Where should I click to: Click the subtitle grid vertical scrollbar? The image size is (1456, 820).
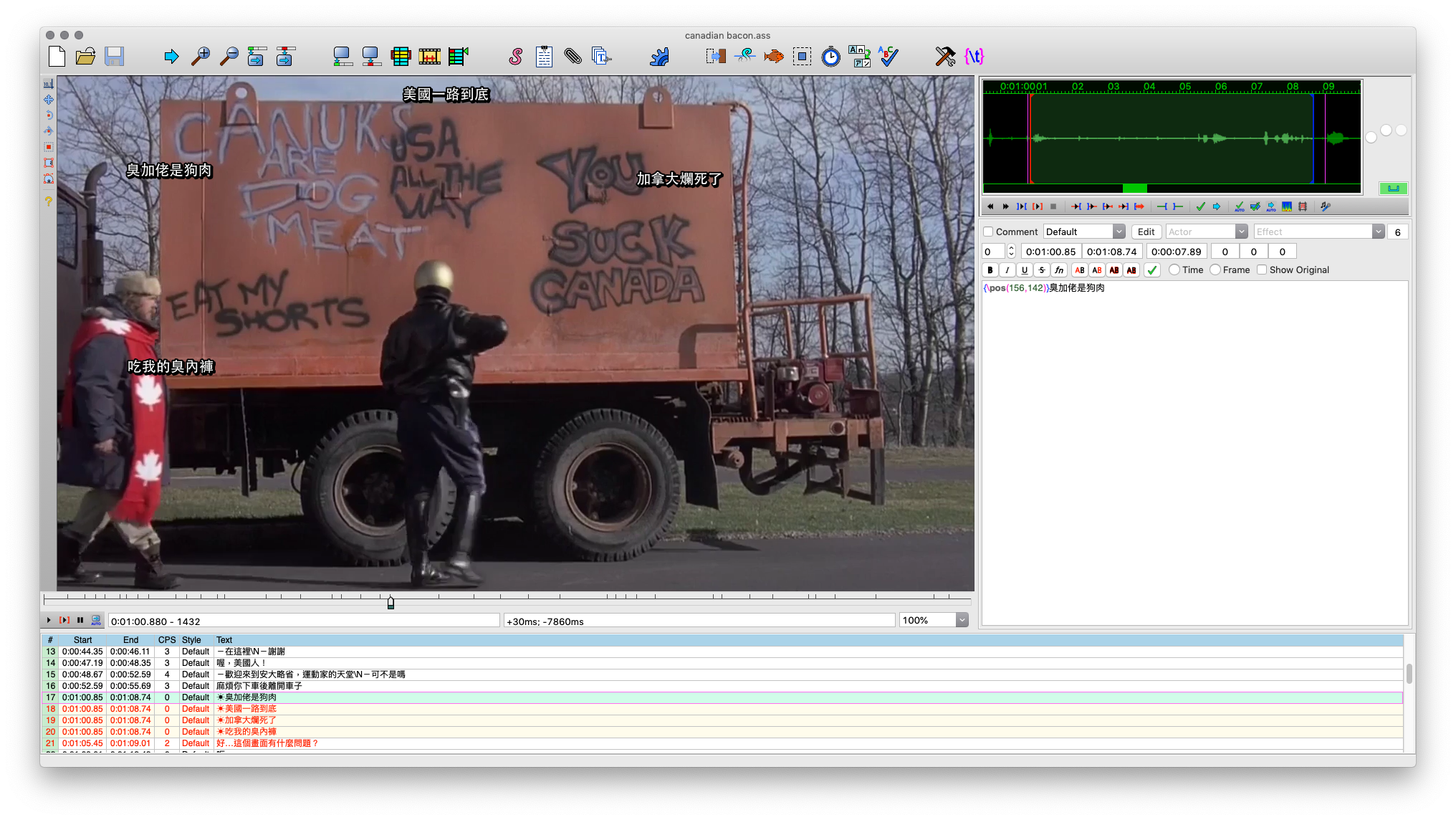(x=1409, y=673)
